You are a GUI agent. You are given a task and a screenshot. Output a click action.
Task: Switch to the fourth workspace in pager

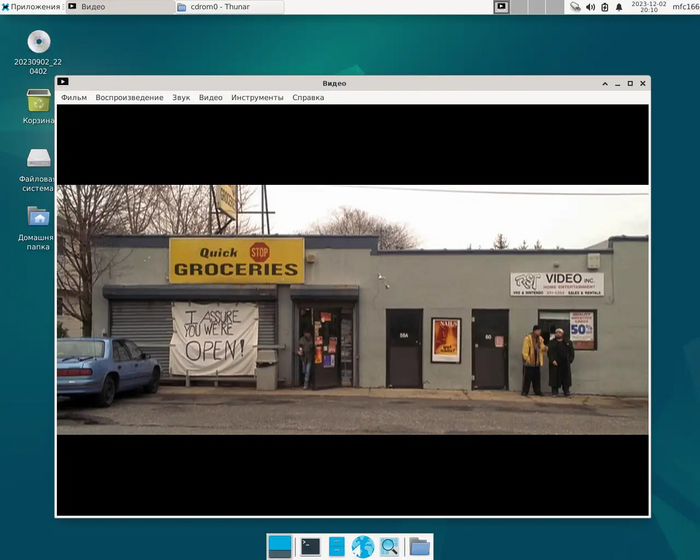click(554, 7)
